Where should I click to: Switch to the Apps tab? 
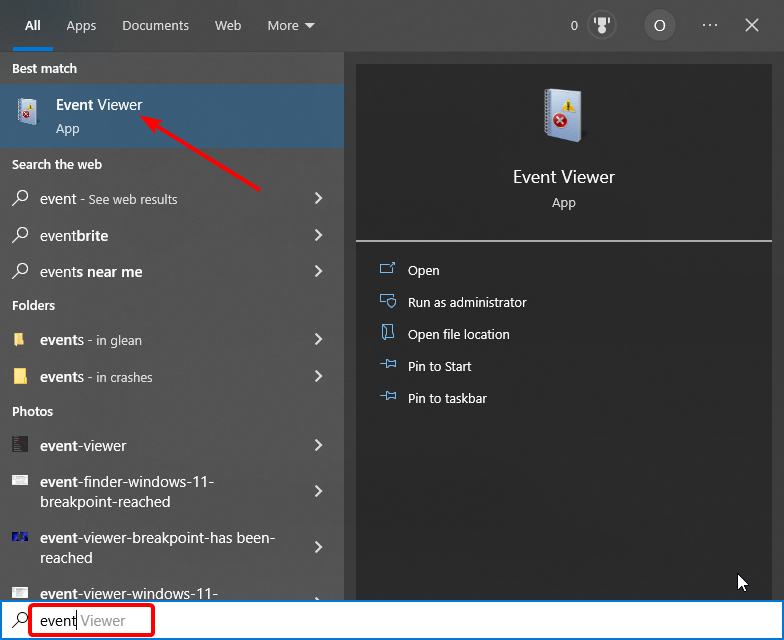(81, 26)
